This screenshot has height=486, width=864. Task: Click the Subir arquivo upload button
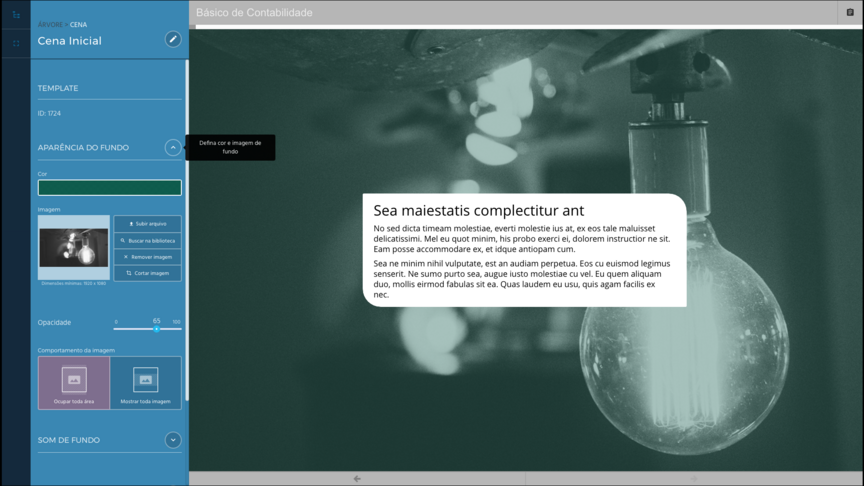(x=148, y=224)
